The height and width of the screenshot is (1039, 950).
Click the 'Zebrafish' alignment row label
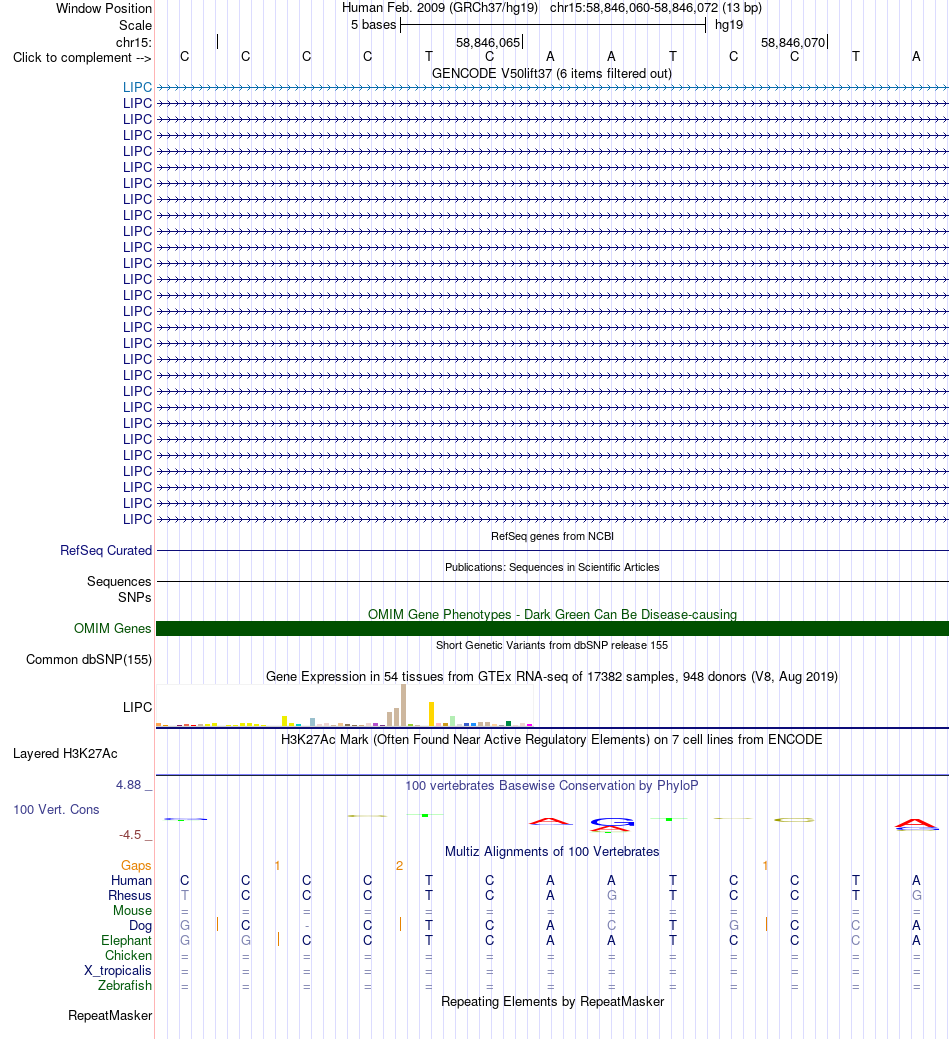pyautogui.click(x=125, y=985)
